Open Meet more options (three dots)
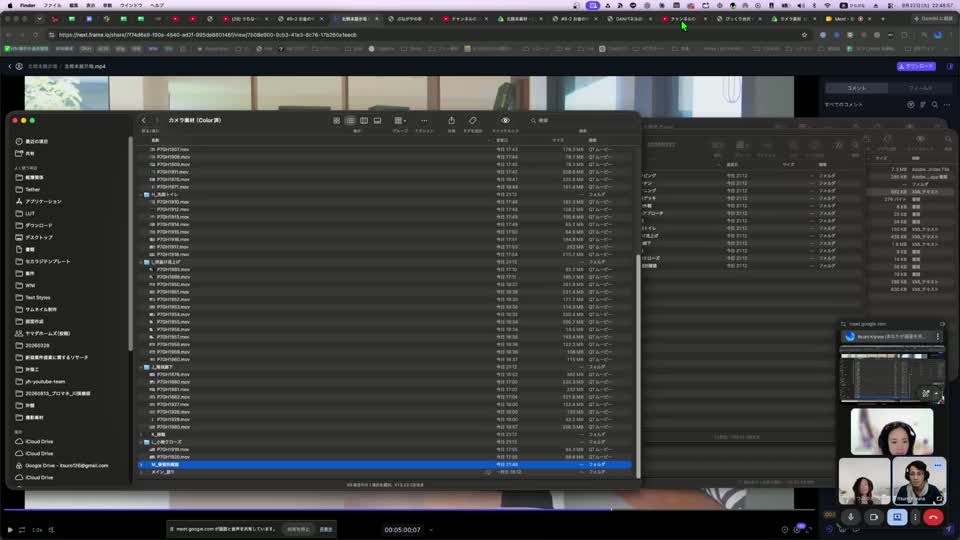This screenshot has width=960, height=540. 915,517
